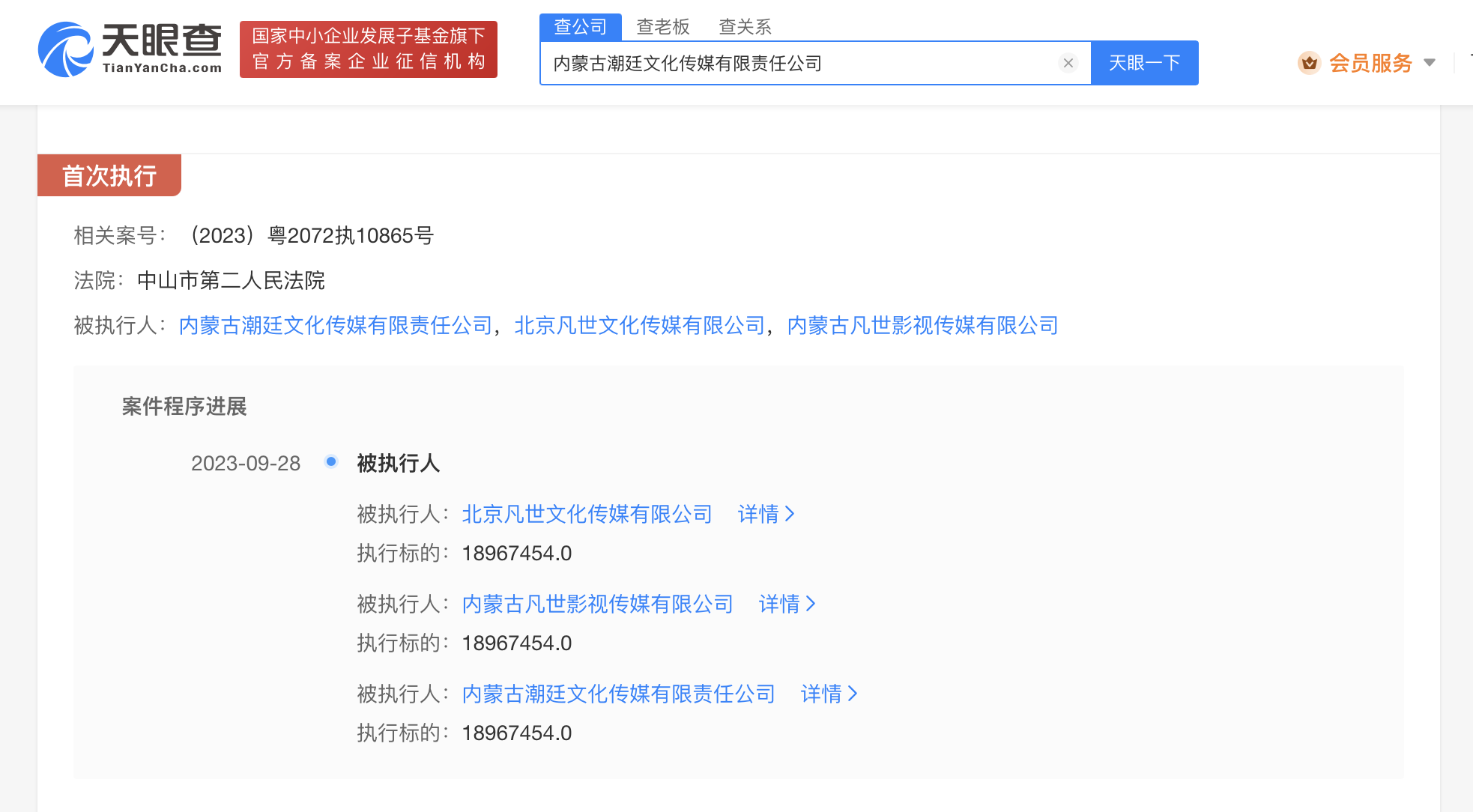Open 内蒙古凡世影视传媒有限公司 link in case progress
This screenshot has width=1473, height=812.
tap(598, 604)
